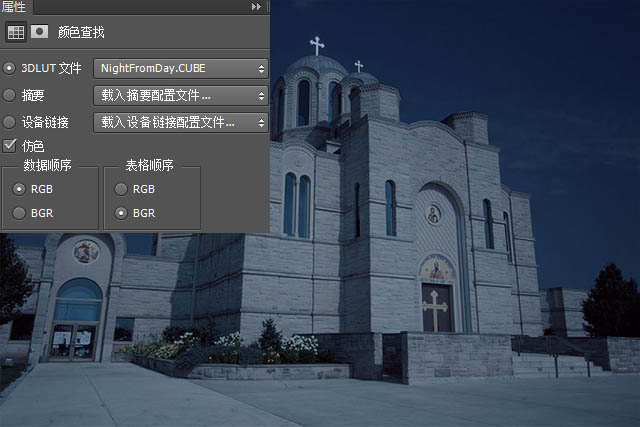Image resolution: width=640 pixels, height=427 pixels.
Task: Click the Color Lookup grid icon
Action: [x=15, y=32]
